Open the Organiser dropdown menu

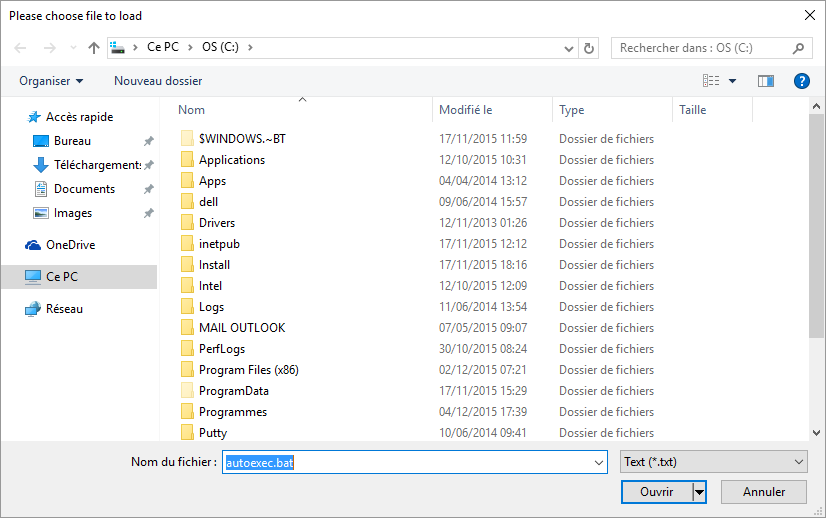pos(51,81)
